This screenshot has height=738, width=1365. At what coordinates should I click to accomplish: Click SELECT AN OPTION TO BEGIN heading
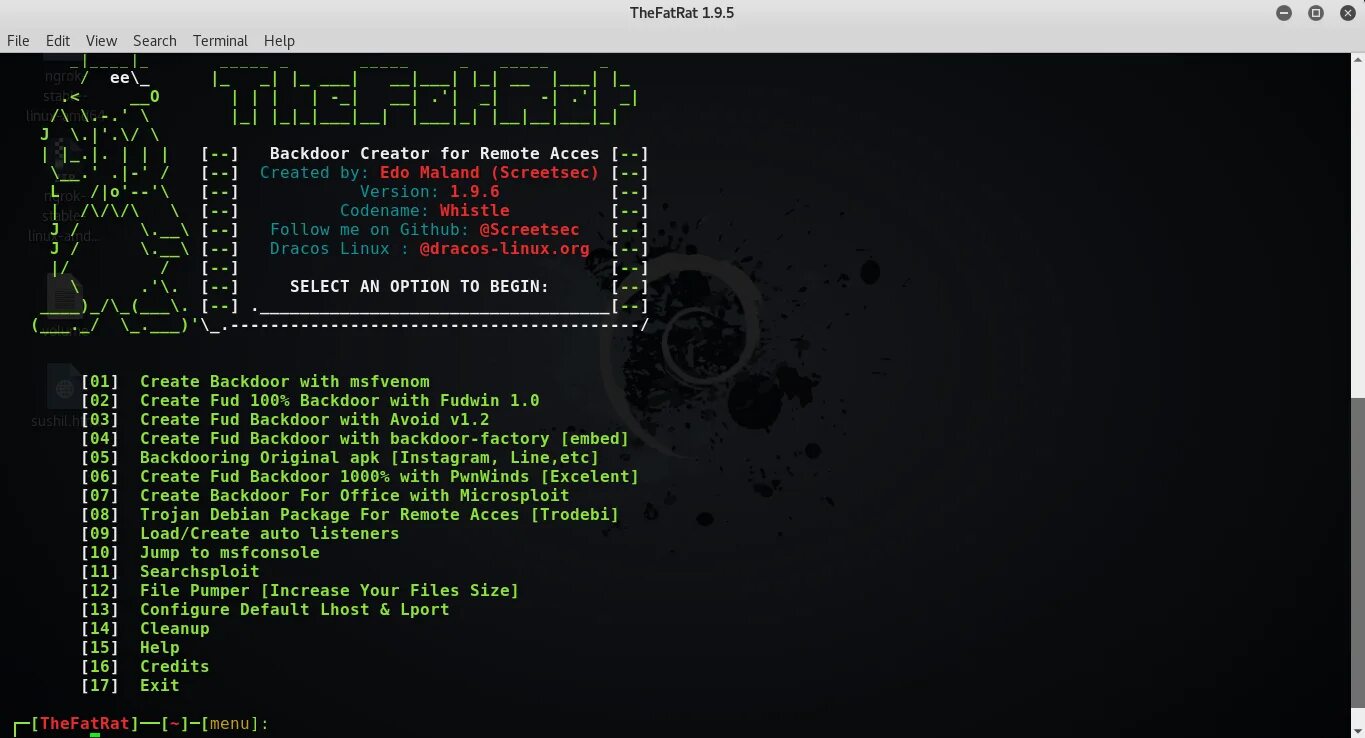point(419,286)
